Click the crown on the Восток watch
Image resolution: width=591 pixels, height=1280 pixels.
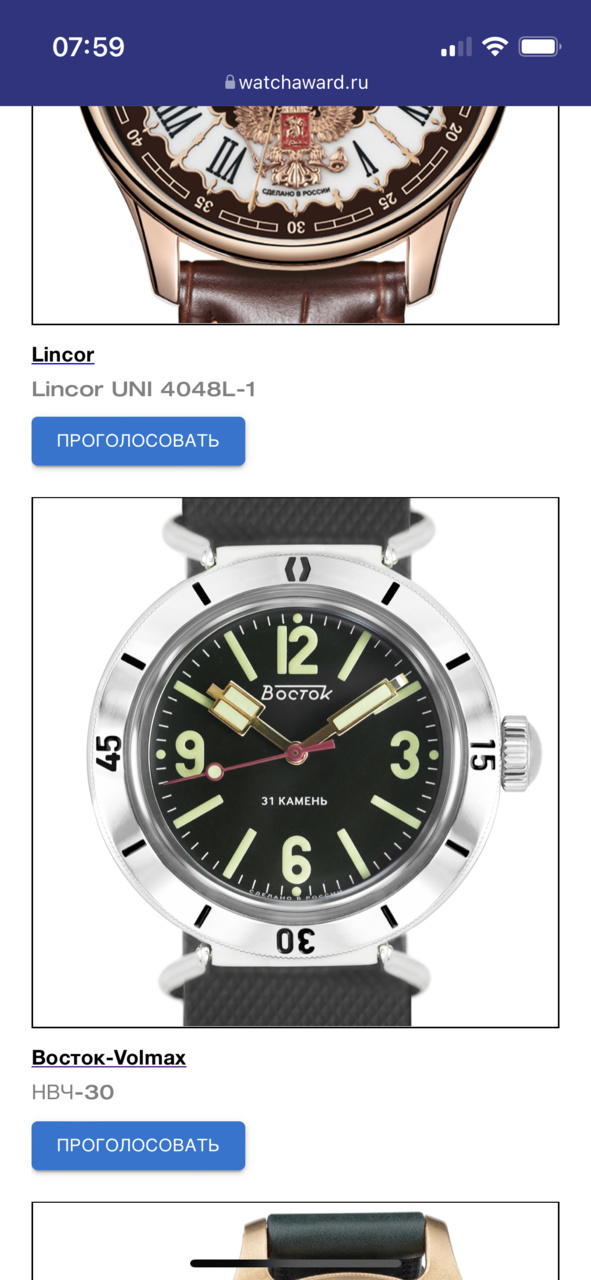(519, 753)
